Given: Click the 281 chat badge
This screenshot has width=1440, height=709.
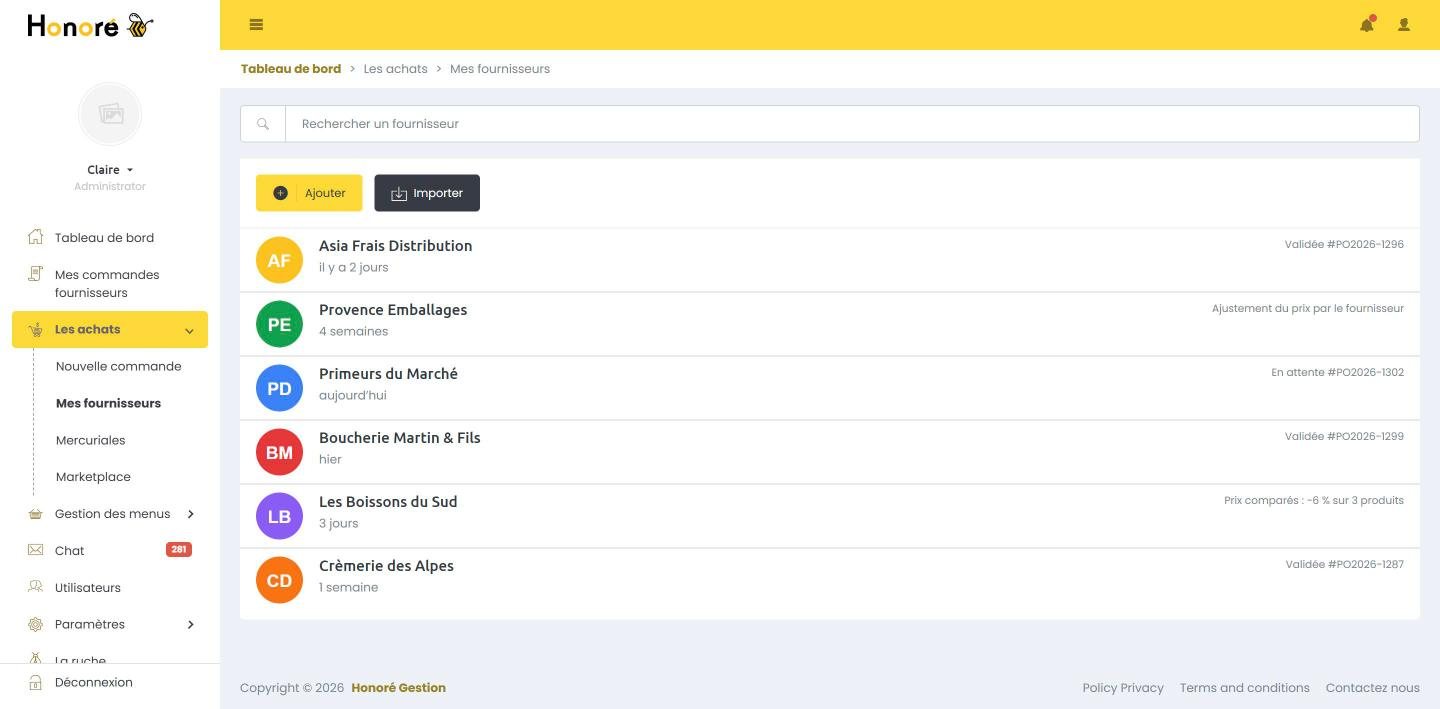Looking at the screenshot, I should pos(179,550).
